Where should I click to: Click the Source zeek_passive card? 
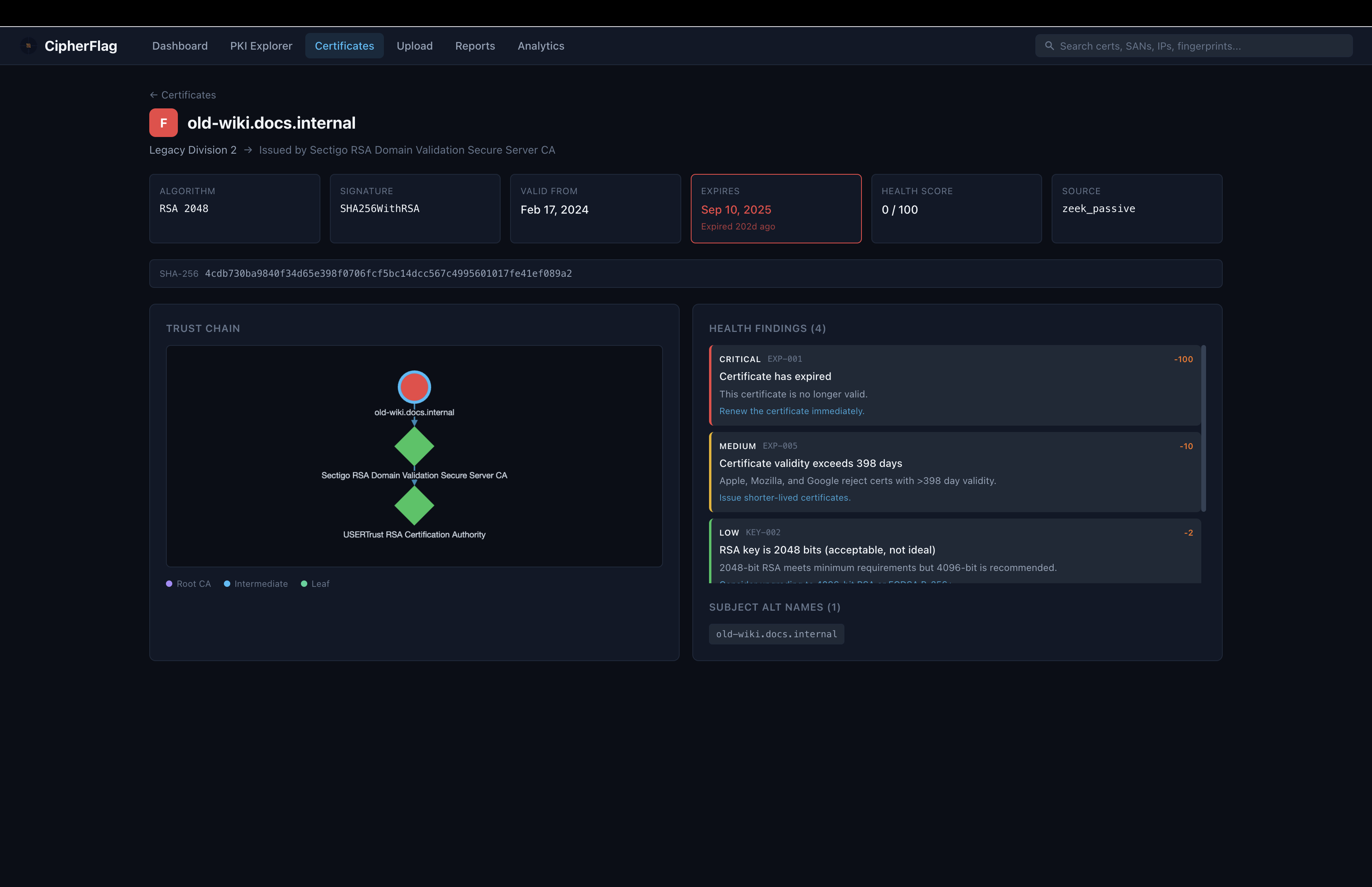point(1137,208)
